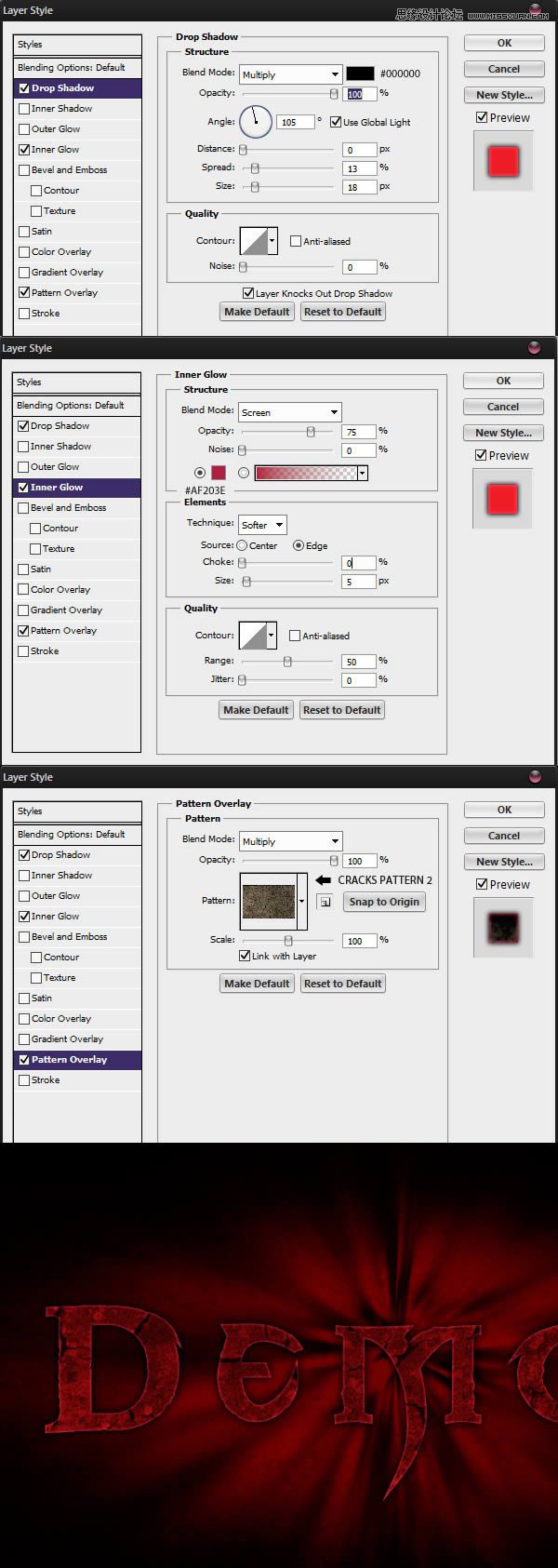Click the dark preview swatch in Pattern Overlay dialog
558x1568 pixels.
[503, 928]
